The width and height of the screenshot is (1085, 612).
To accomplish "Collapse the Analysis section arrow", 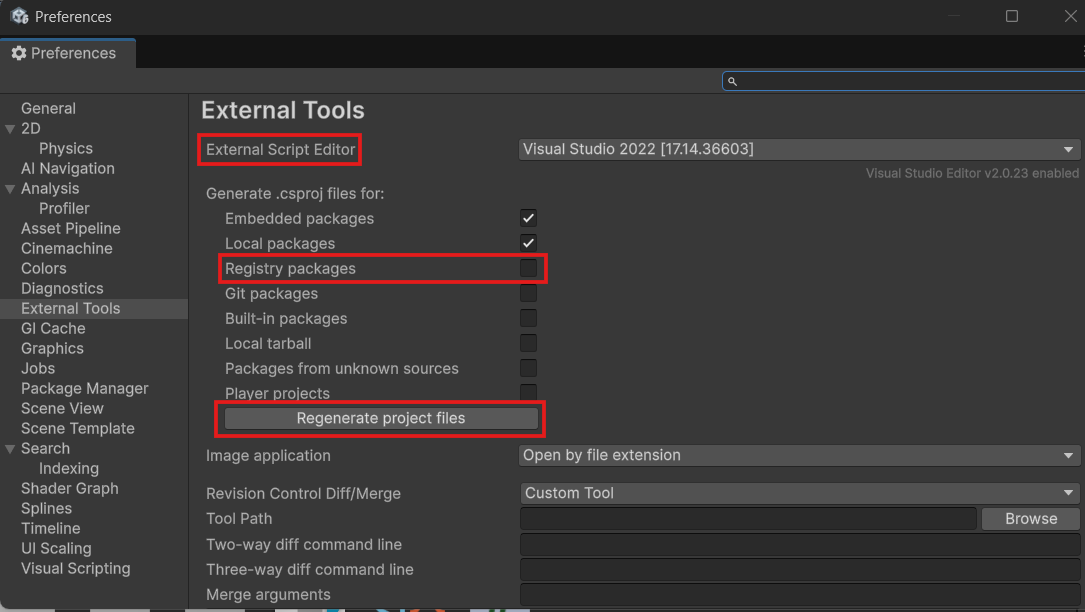I will (x=10, y=189).
